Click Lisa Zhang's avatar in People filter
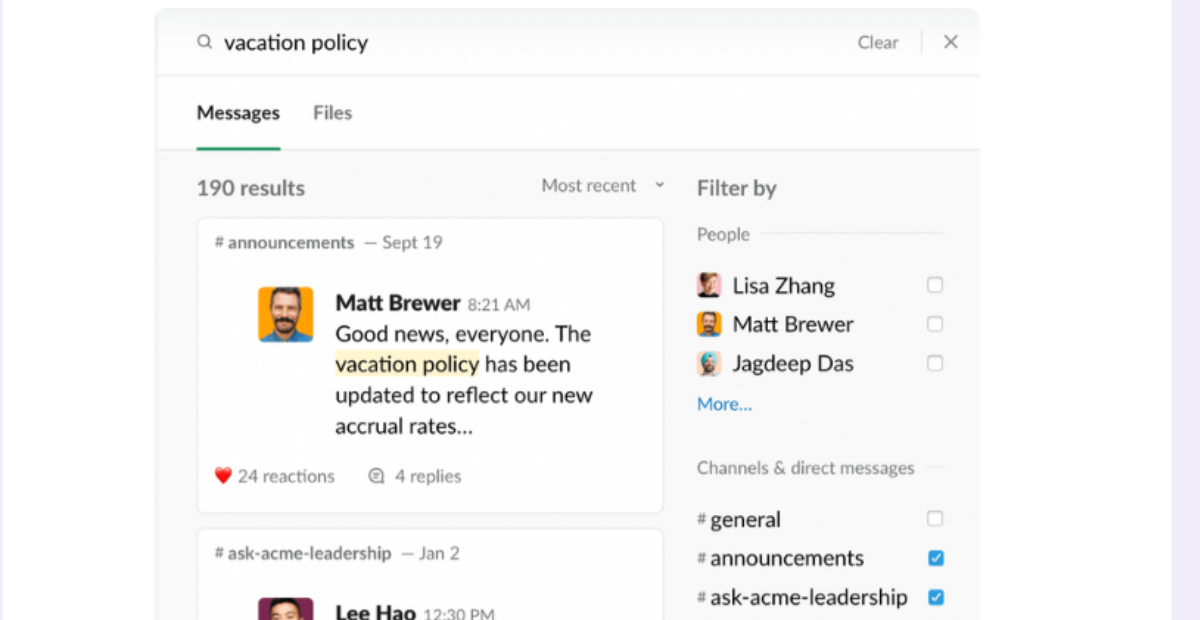The height and width of the screenshot is (620, 1200). [x=709, y=285]
